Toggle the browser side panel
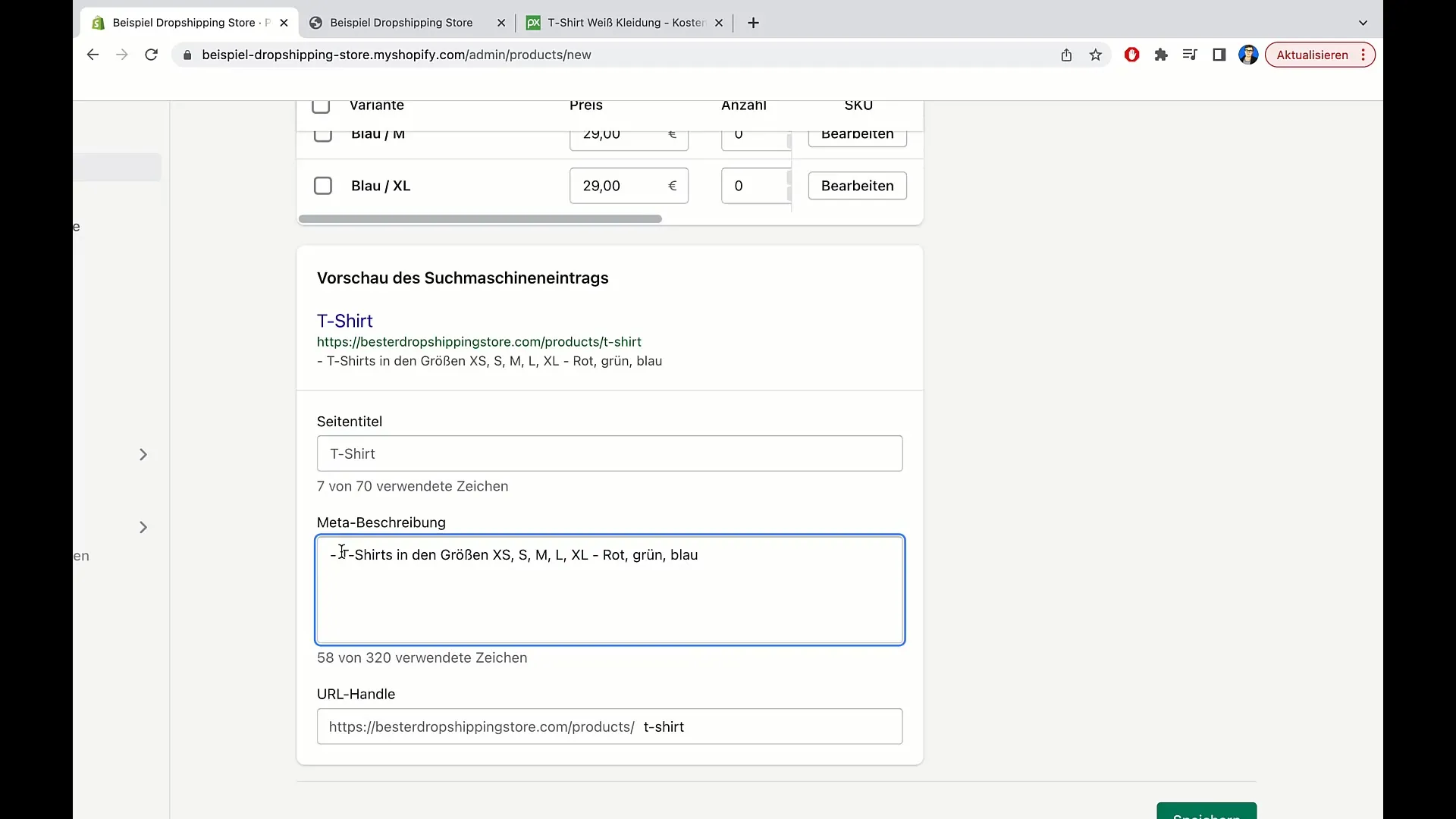Screen dimensions: 1456x819 [x=1219, y=55]
